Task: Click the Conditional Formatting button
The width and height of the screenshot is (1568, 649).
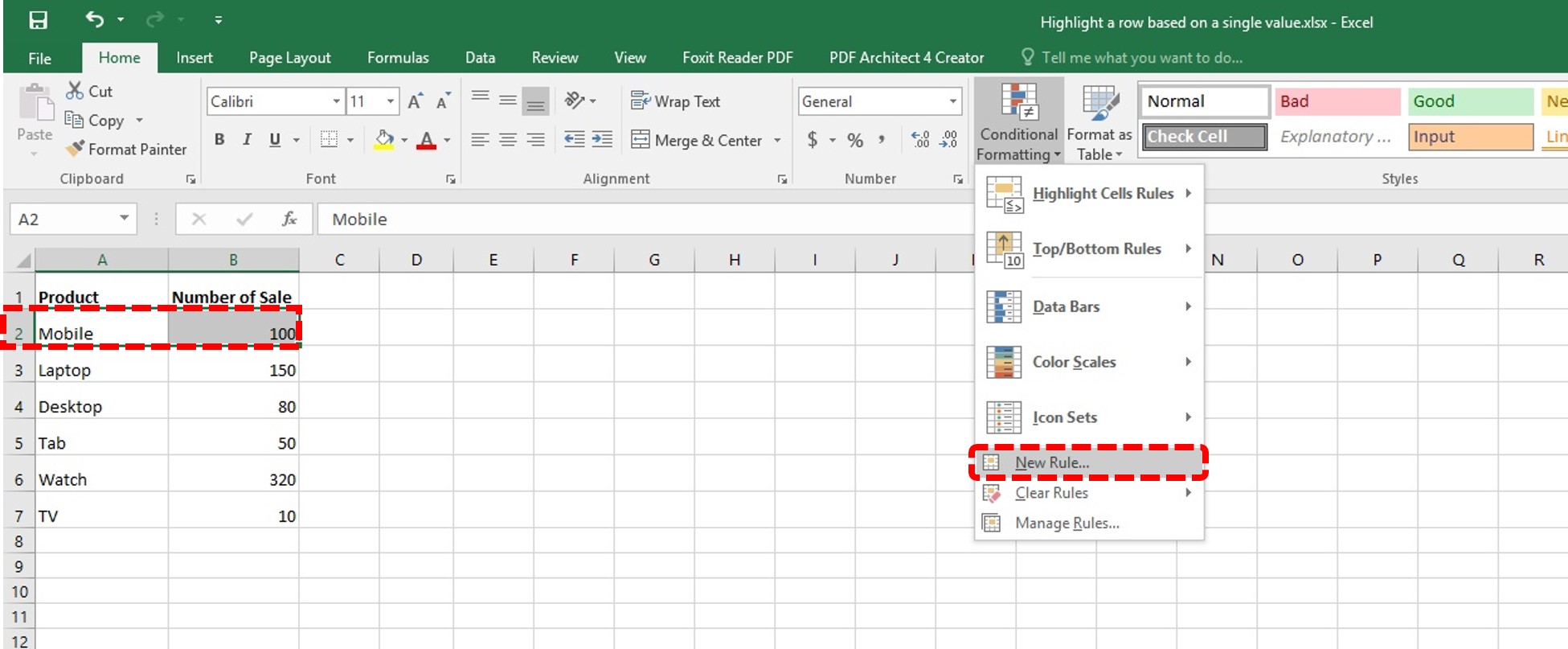Action: click(1018, 122)
